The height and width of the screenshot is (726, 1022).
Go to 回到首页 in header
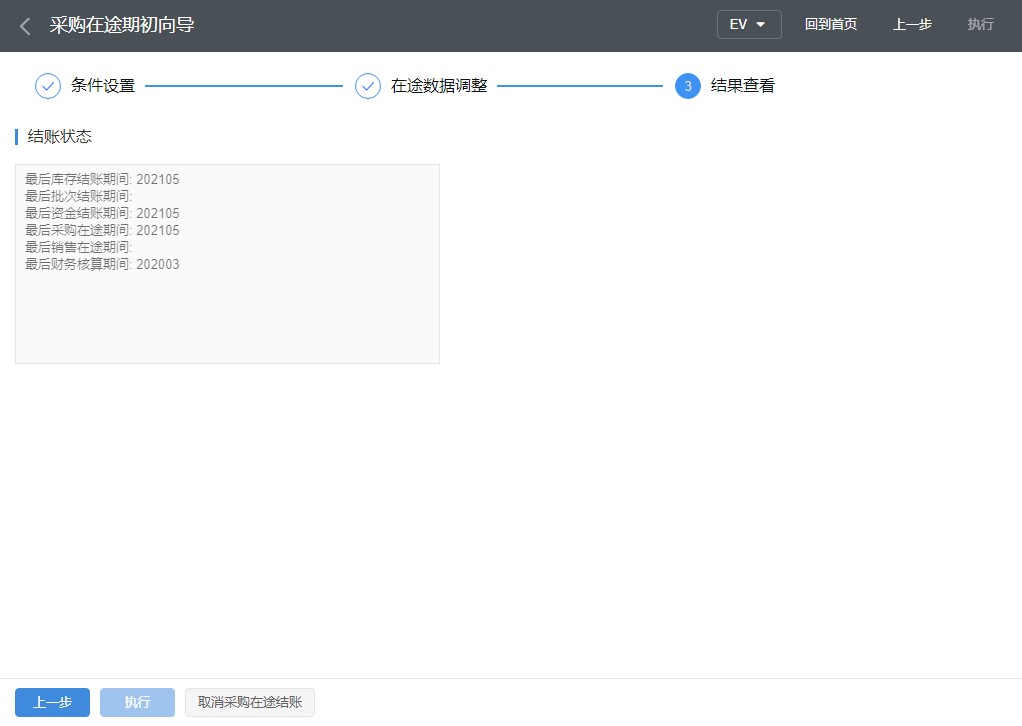point(830,25)
